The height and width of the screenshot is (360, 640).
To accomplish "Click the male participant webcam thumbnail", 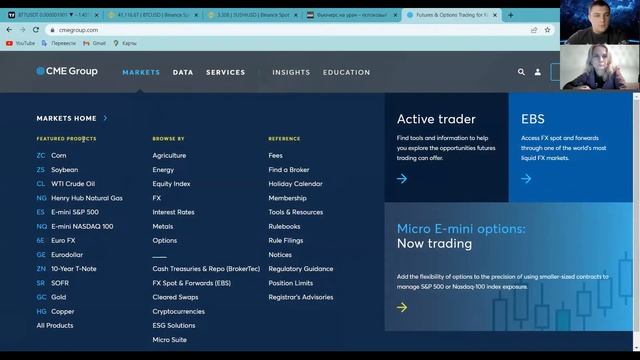I will pos(600,22).
